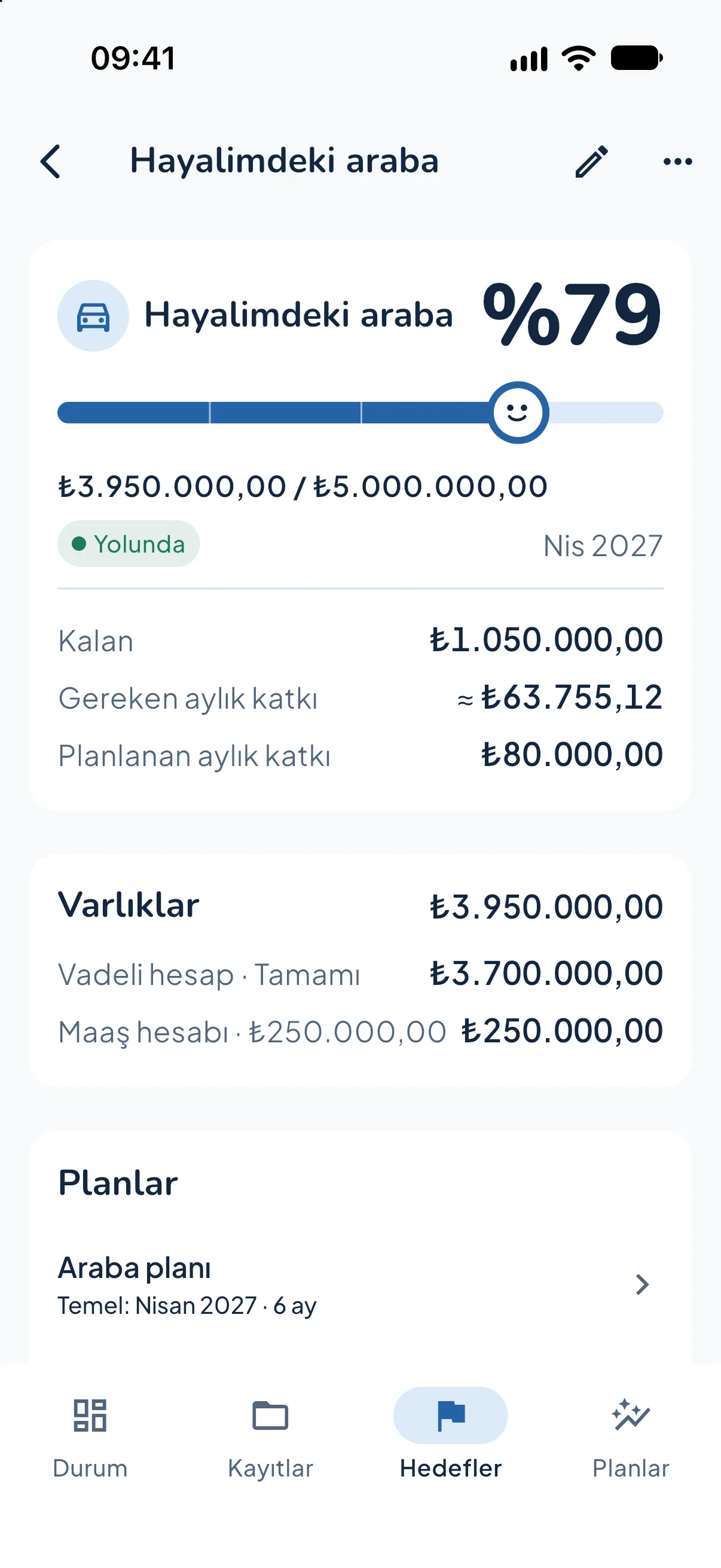Click the %79 progress percentage
Screen dimensions: 721x1568
(572, 314)
